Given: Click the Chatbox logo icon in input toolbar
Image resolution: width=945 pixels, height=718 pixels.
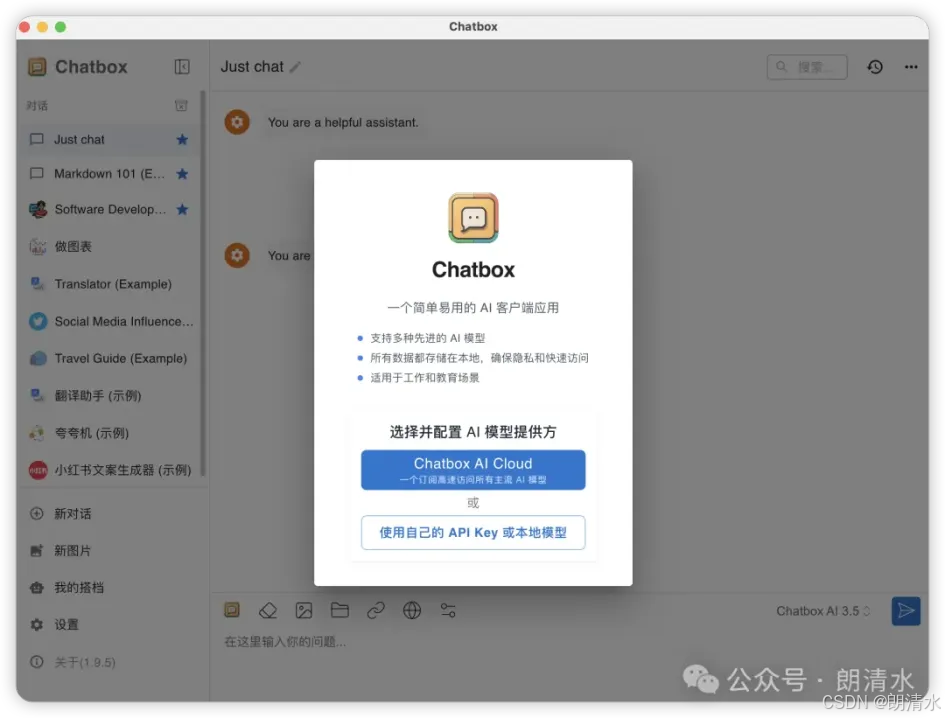Looking at the screenshot, I should (232, 610).
